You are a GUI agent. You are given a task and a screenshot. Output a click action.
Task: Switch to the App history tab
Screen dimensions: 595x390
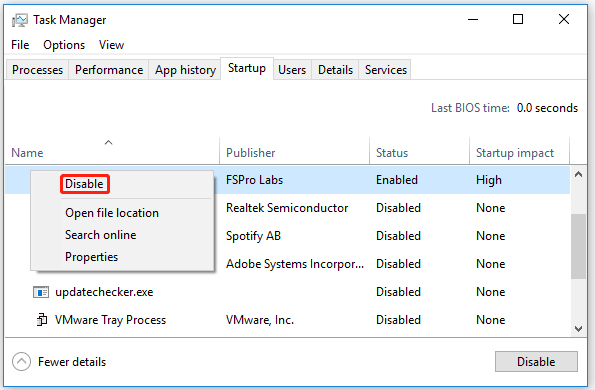185,70
